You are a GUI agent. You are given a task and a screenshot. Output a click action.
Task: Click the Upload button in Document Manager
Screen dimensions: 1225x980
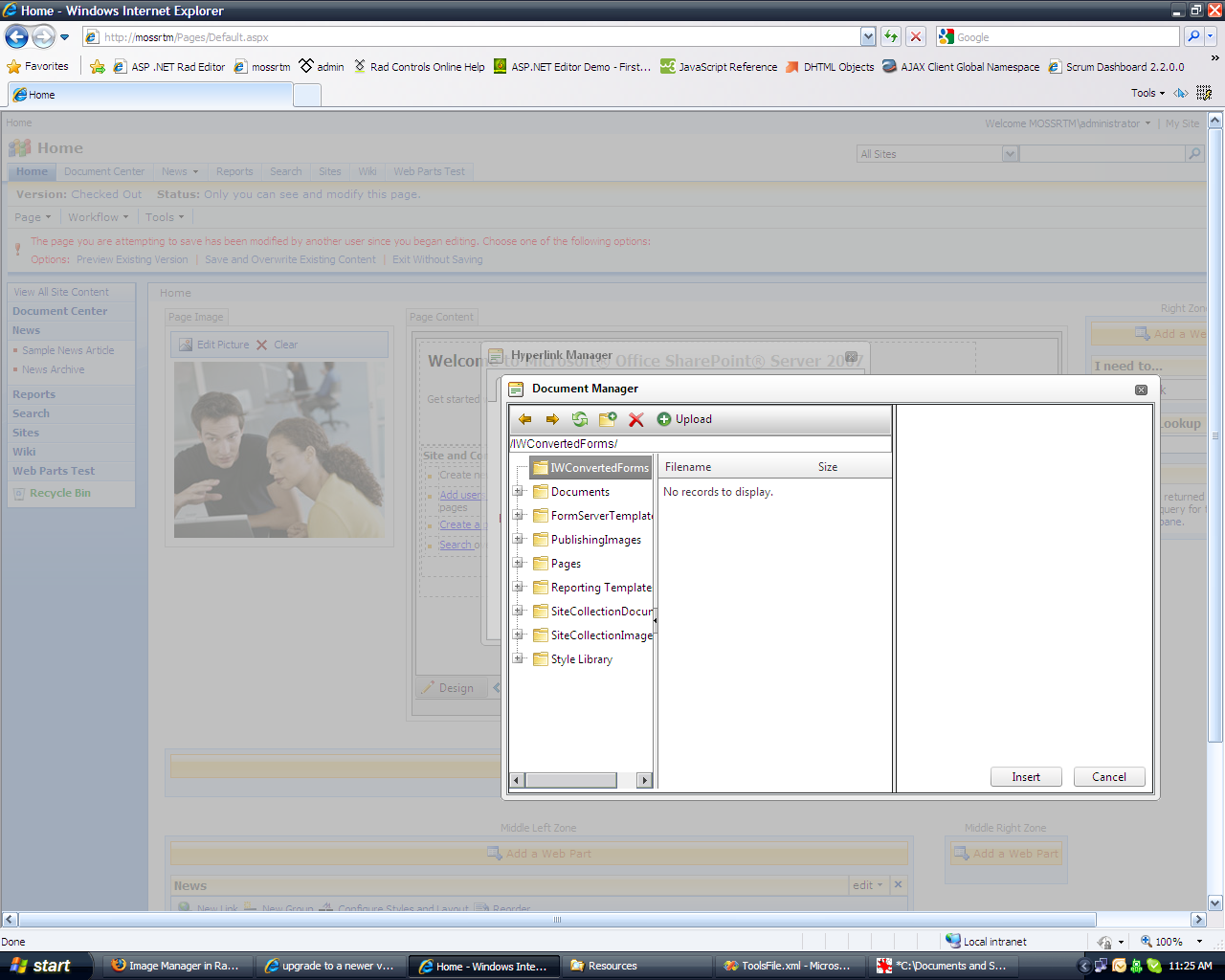[x=684, y=419]
